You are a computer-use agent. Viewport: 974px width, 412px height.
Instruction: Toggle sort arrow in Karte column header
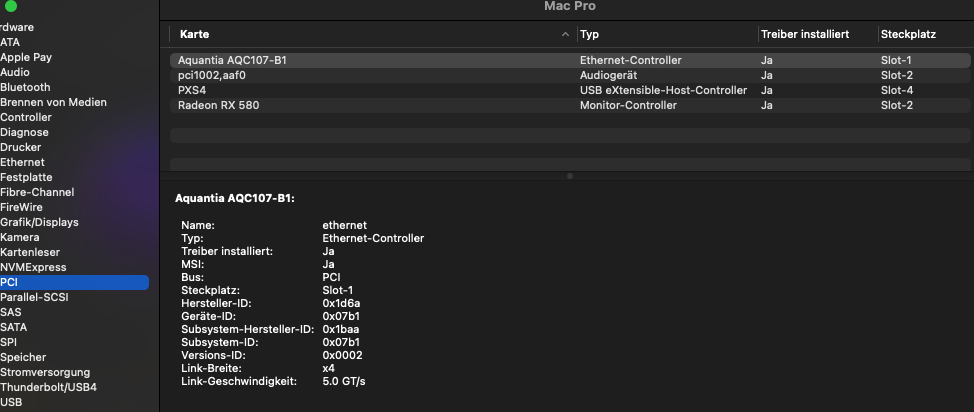coord(565,35)
